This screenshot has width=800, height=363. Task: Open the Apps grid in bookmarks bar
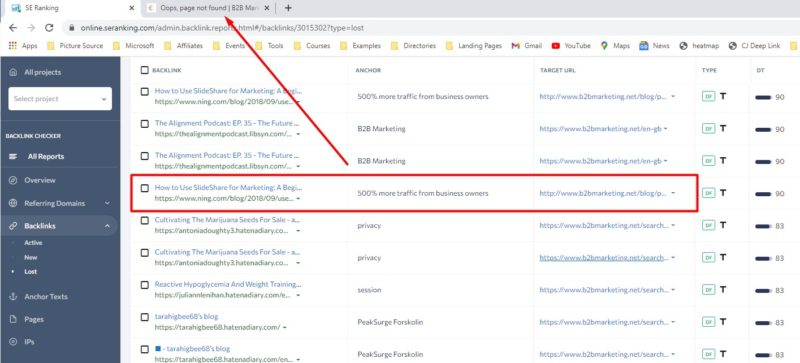(x=23, y=46)
